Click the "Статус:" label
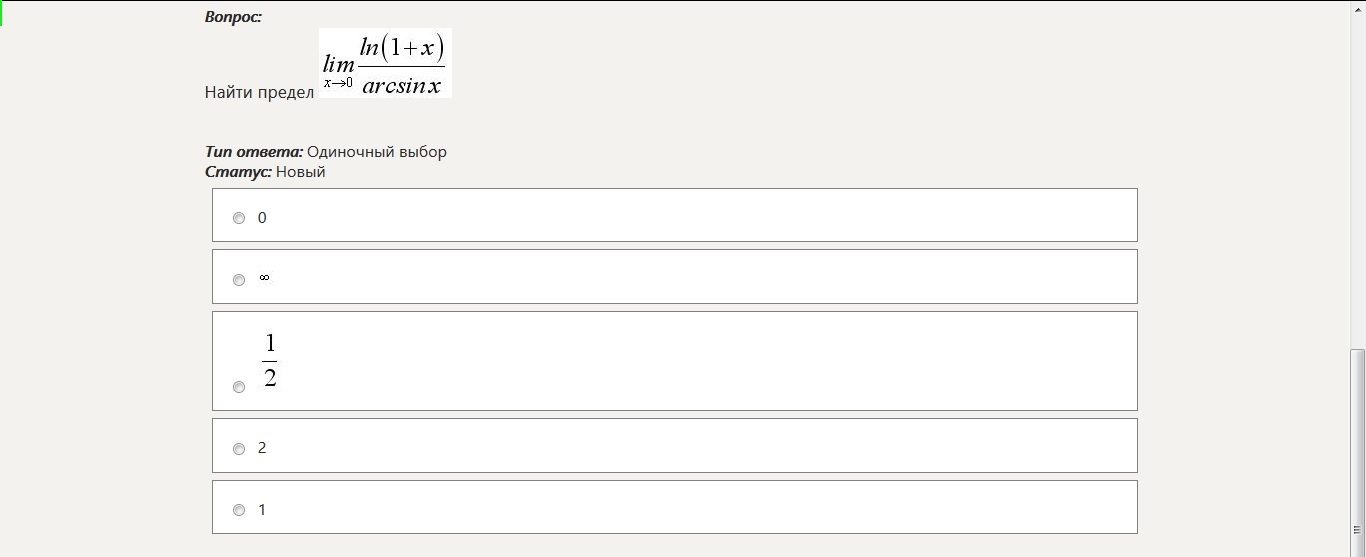Screen dimensions: 1366x557 238,172
